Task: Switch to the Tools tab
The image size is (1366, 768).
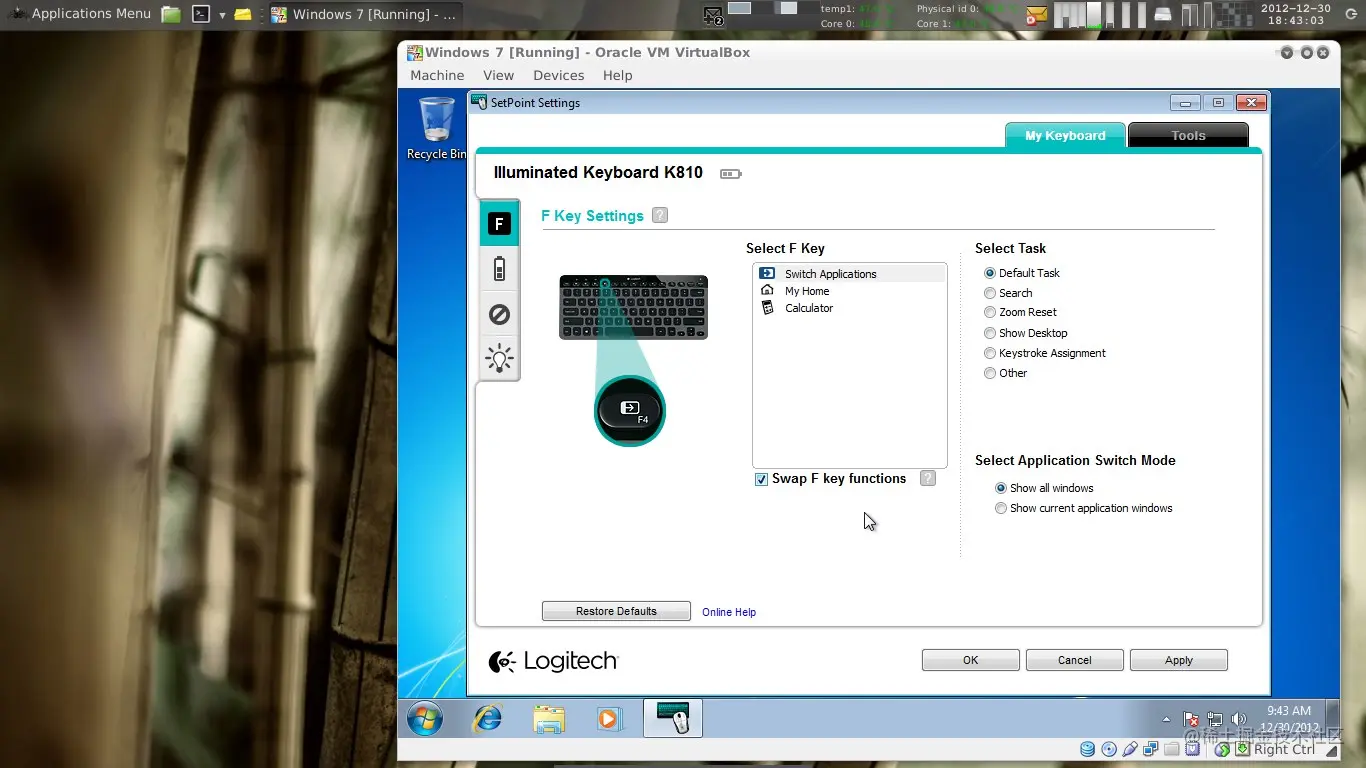Action: tap(1188, 135)
